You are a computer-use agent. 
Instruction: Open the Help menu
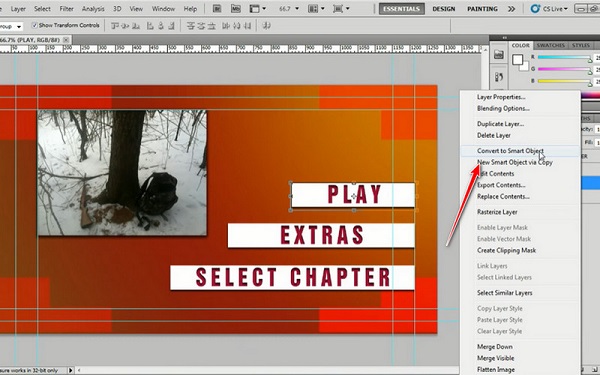pyautogui.click(x=190, y=8)
